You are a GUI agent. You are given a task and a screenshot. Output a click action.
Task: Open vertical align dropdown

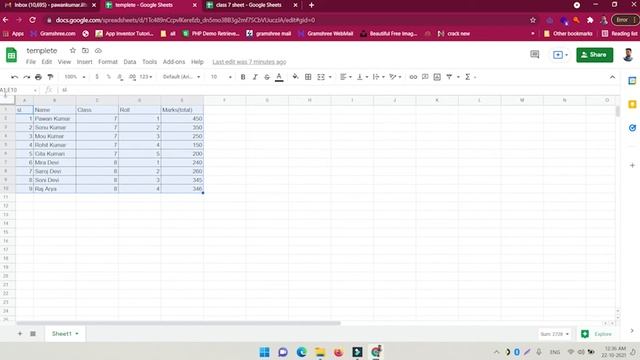pos(362,77)
